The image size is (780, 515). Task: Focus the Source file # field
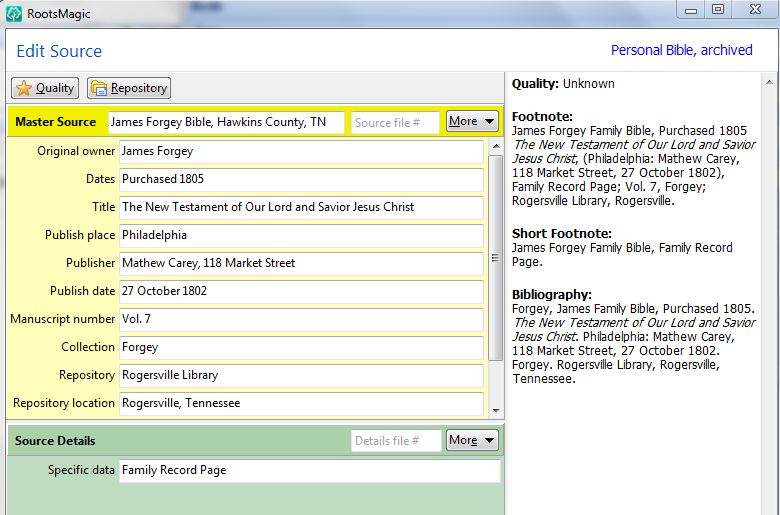(x=395, y=122)
